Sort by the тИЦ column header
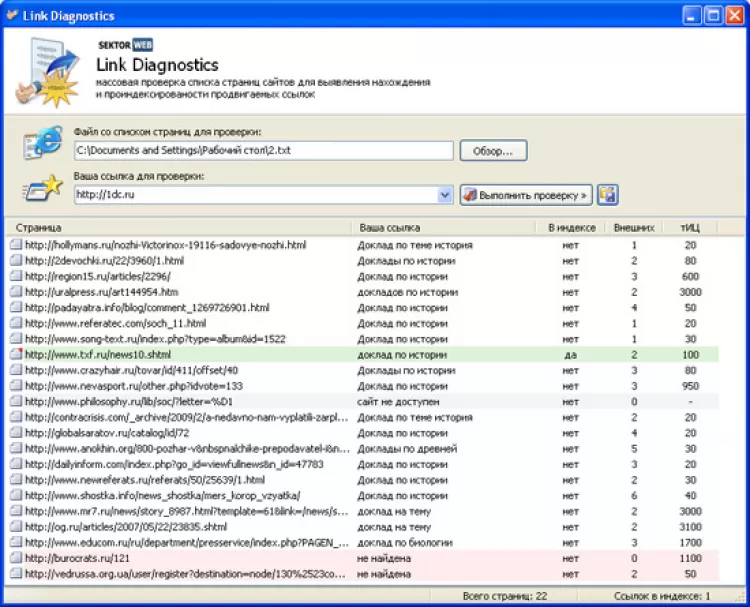Screen dimensions: 750x607 point(690,228)
